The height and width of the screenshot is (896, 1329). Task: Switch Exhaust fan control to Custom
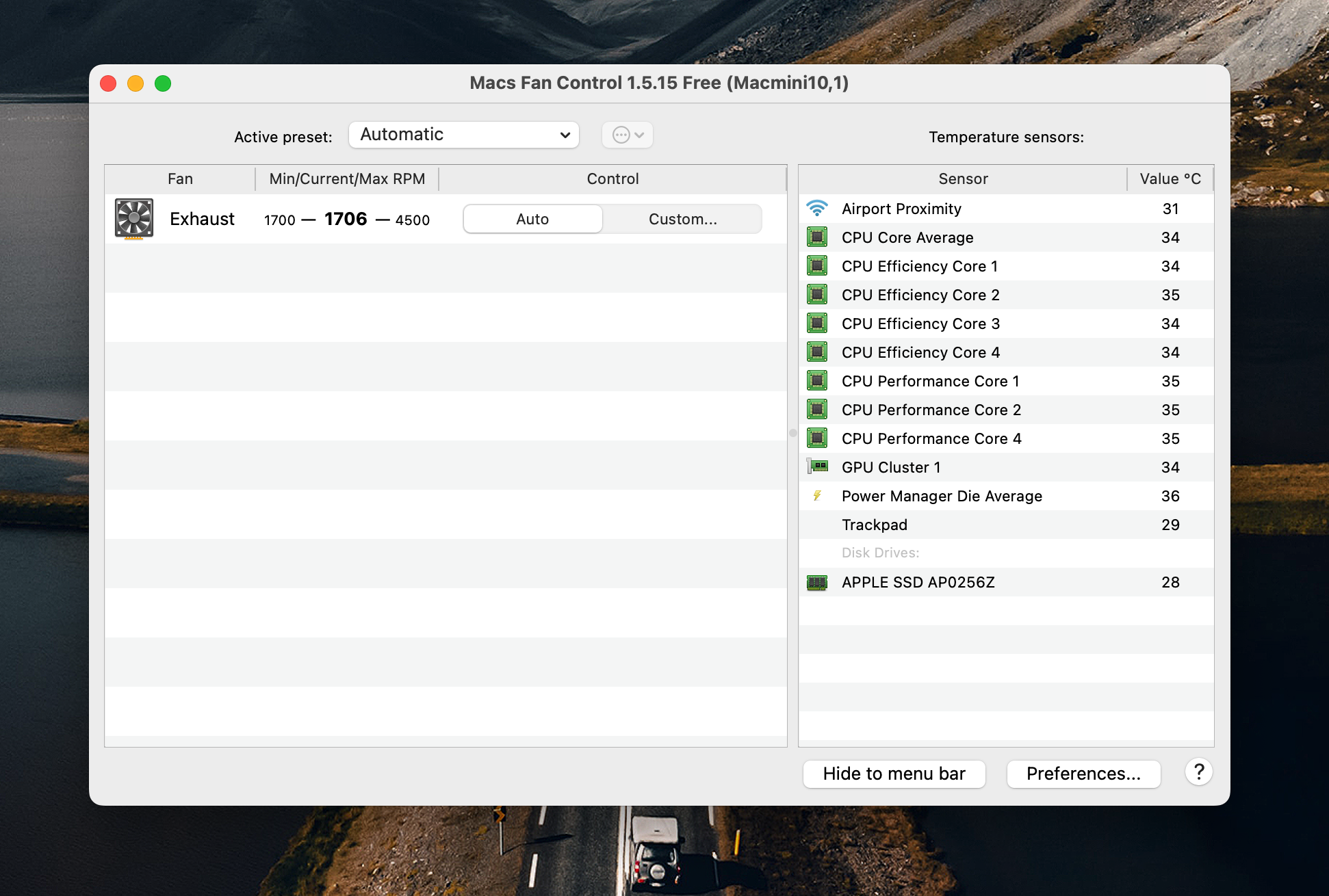682,219
